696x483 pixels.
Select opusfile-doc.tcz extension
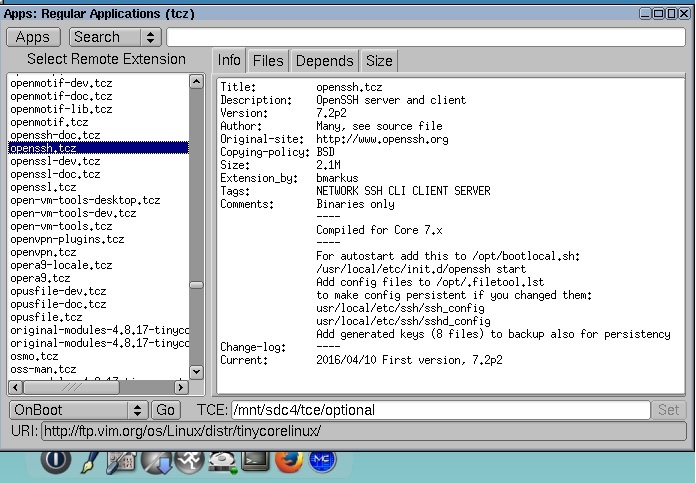(x=99, y=304)
